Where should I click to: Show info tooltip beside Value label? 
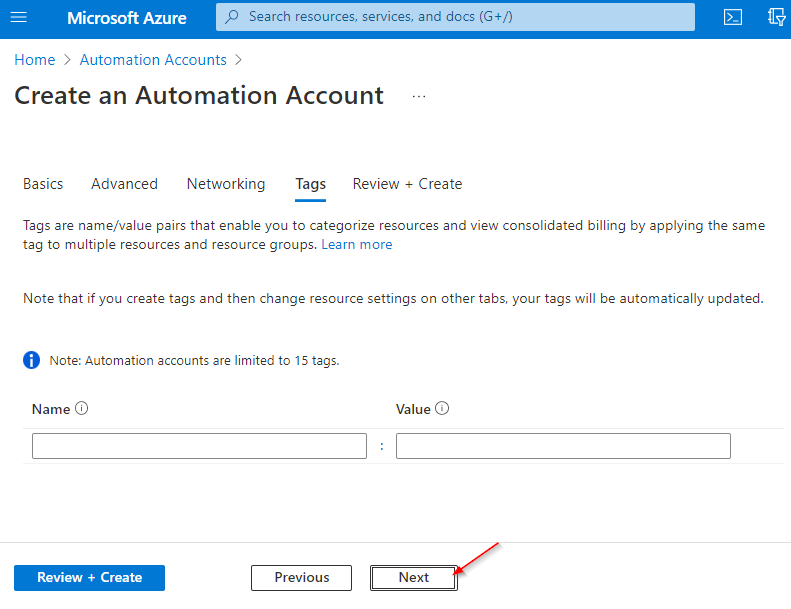pos(442,408)
